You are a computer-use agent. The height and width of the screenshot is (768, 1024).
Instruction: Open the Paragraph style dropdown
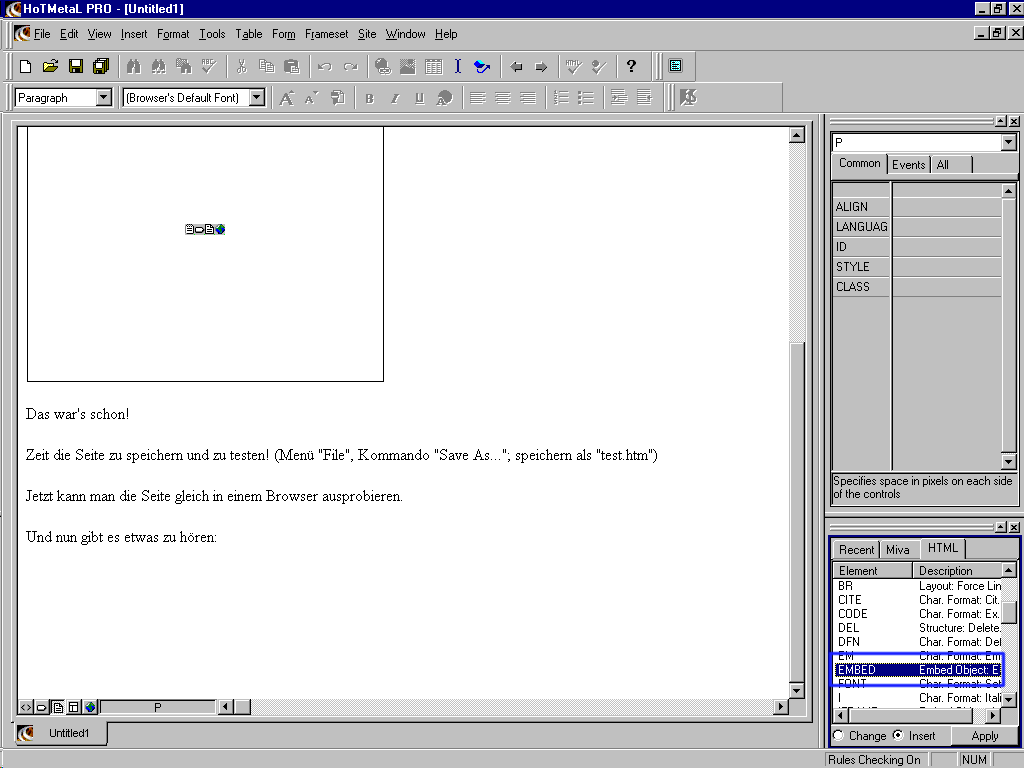pos(104,98)
